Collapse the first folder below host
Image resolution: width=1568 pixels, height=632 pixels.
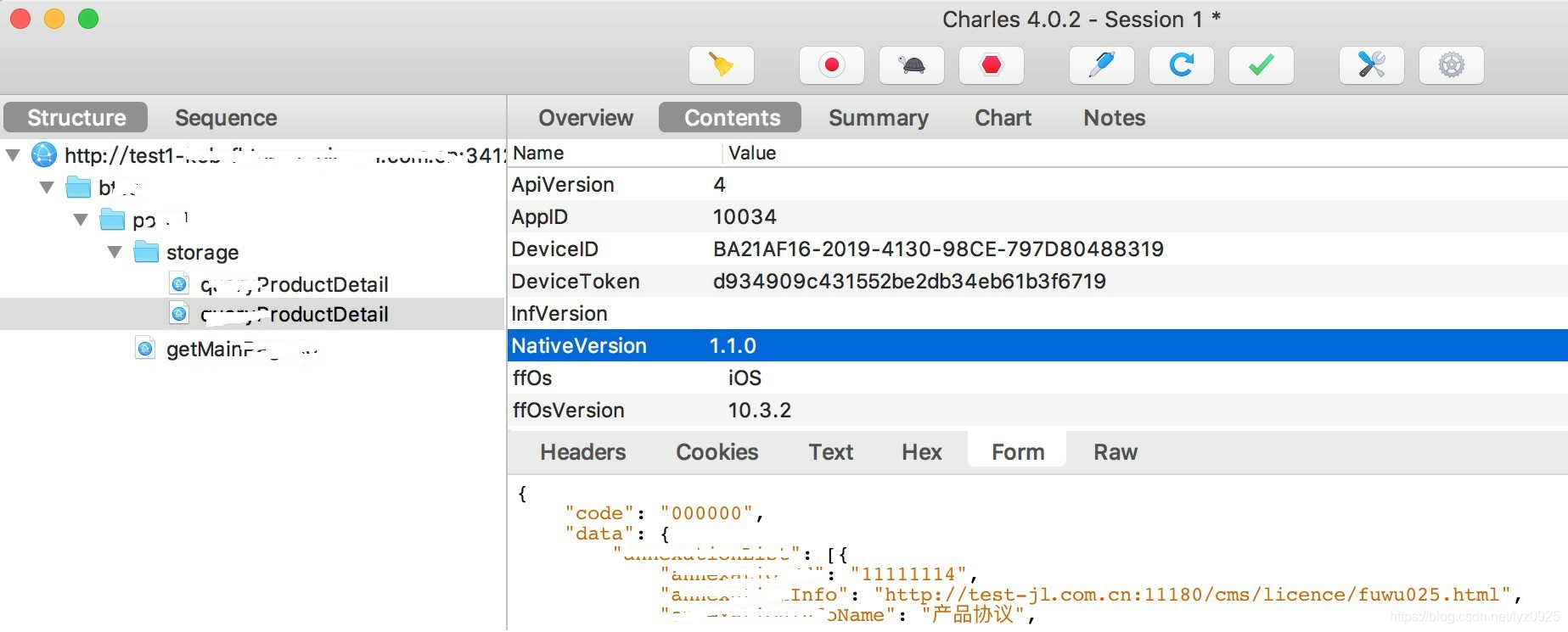[47, 187]
